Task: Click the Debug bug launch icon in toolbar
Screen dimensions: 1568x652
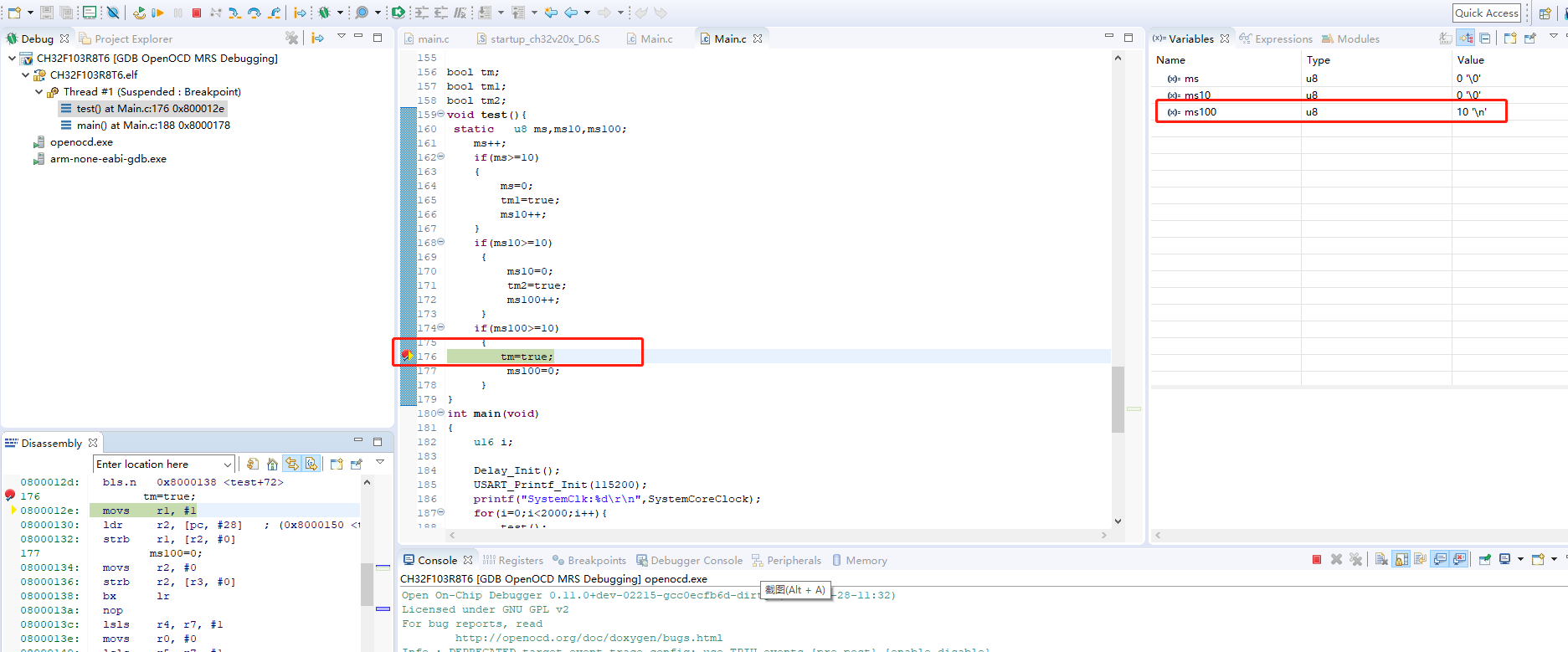Action: point(323,13)
